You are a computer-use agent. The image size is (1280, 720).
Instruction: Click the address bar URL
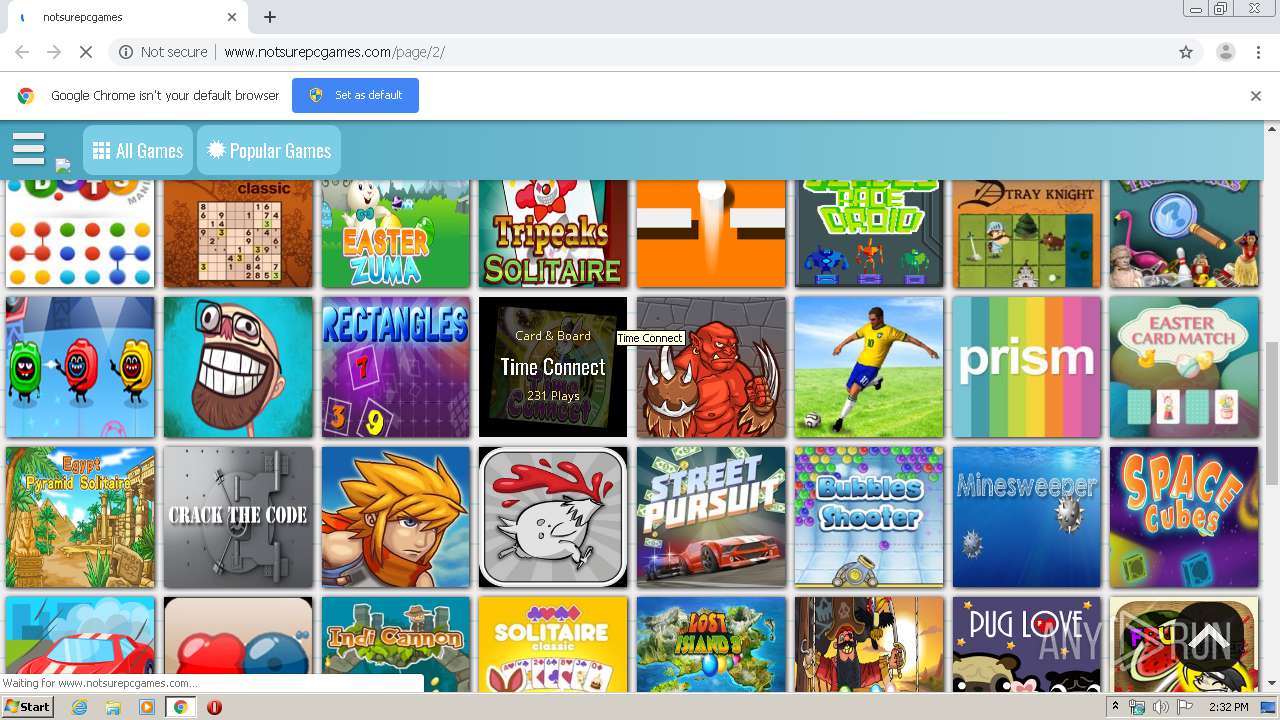coord(334,52)
